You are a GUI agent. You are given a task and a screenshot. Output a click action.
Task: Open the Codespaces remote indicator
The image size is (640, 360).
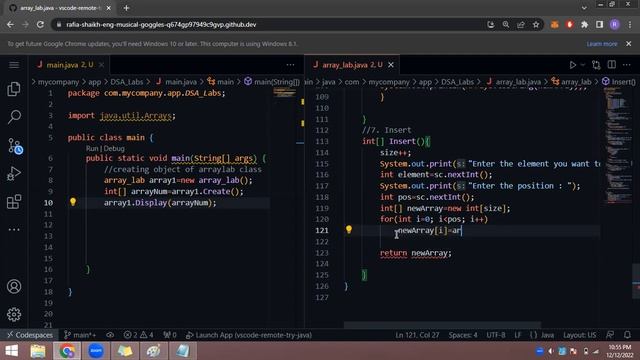(x=30, y=335)
